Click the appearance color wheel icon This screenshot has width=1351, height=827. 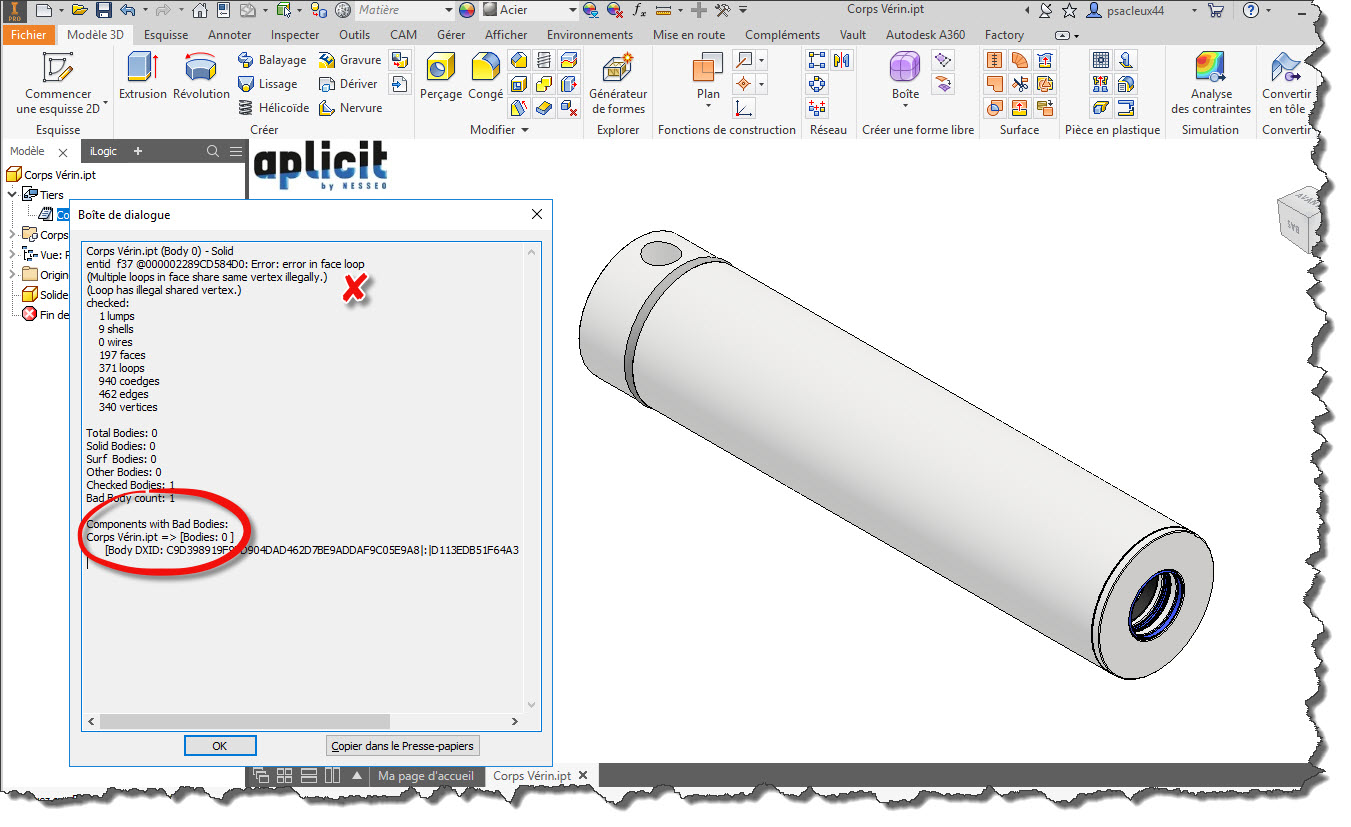(x=467, y=10)
